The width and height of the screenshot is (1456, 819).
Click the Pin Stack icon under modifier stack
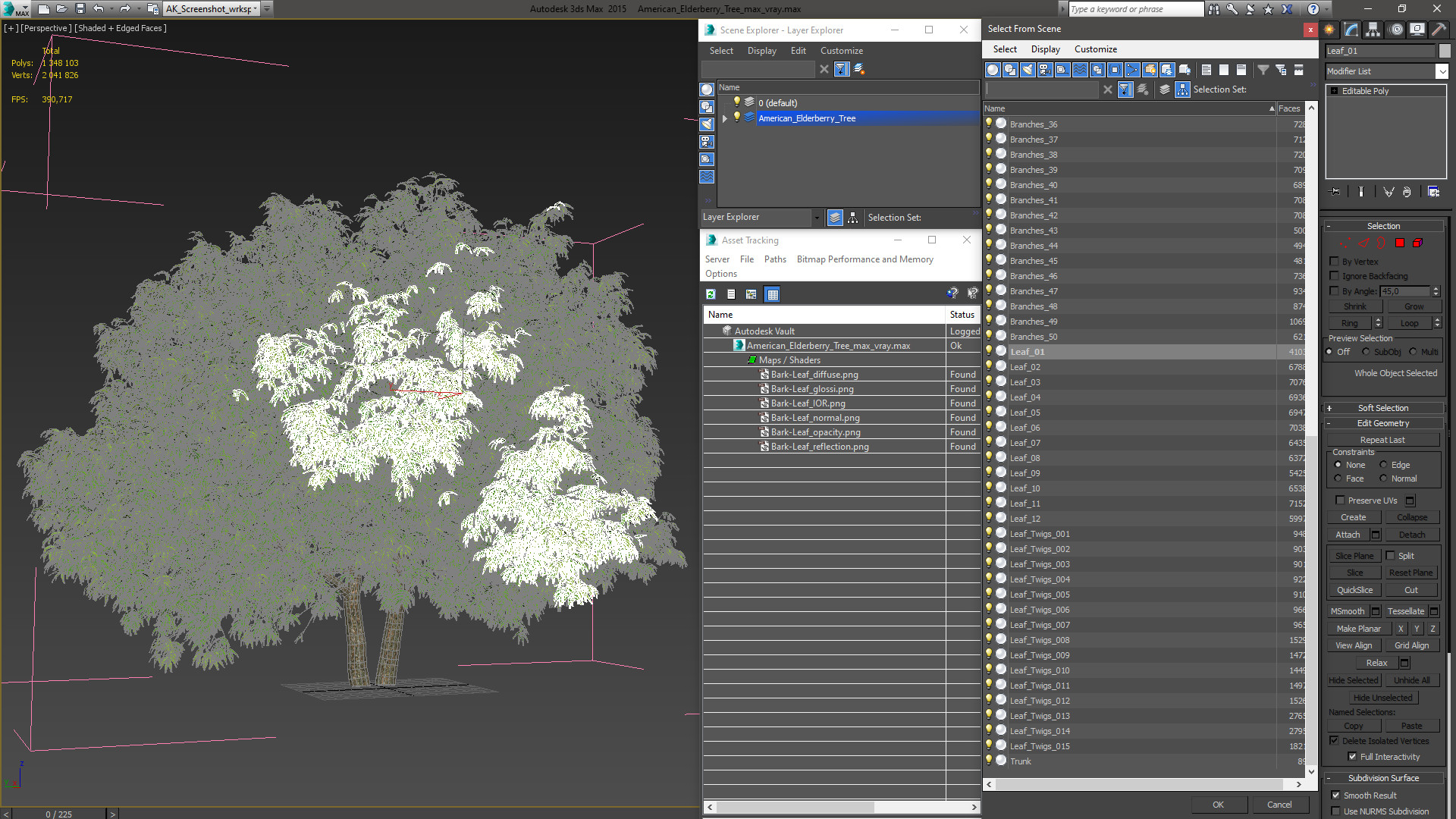[x=1335, y=192]
